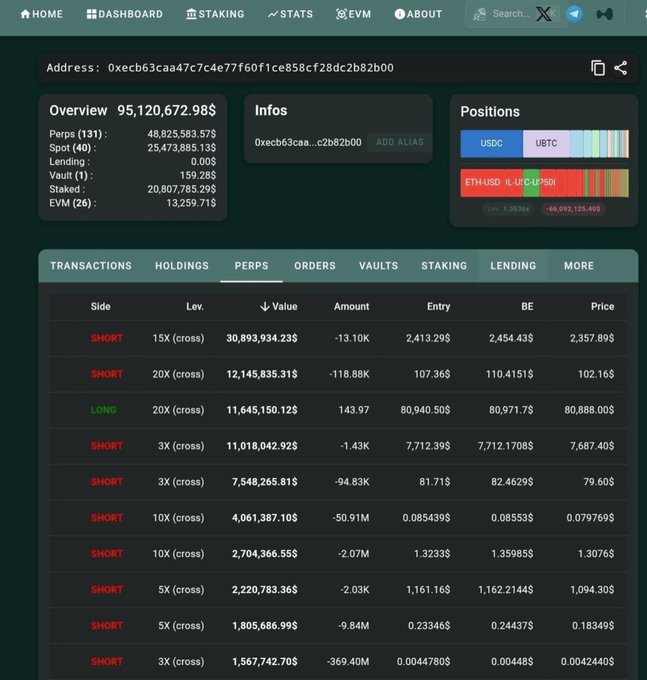Switch to the TRANSACTIONS tab
647x680 pixels.
91,266
